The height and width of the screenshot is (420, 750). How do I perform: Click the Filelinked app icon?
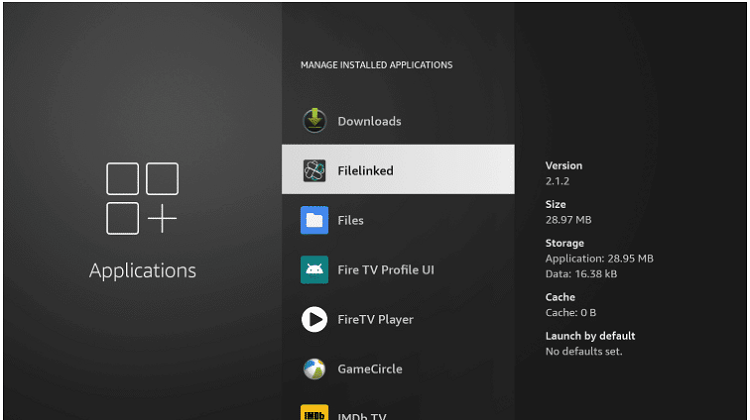[x=314, y=170]
